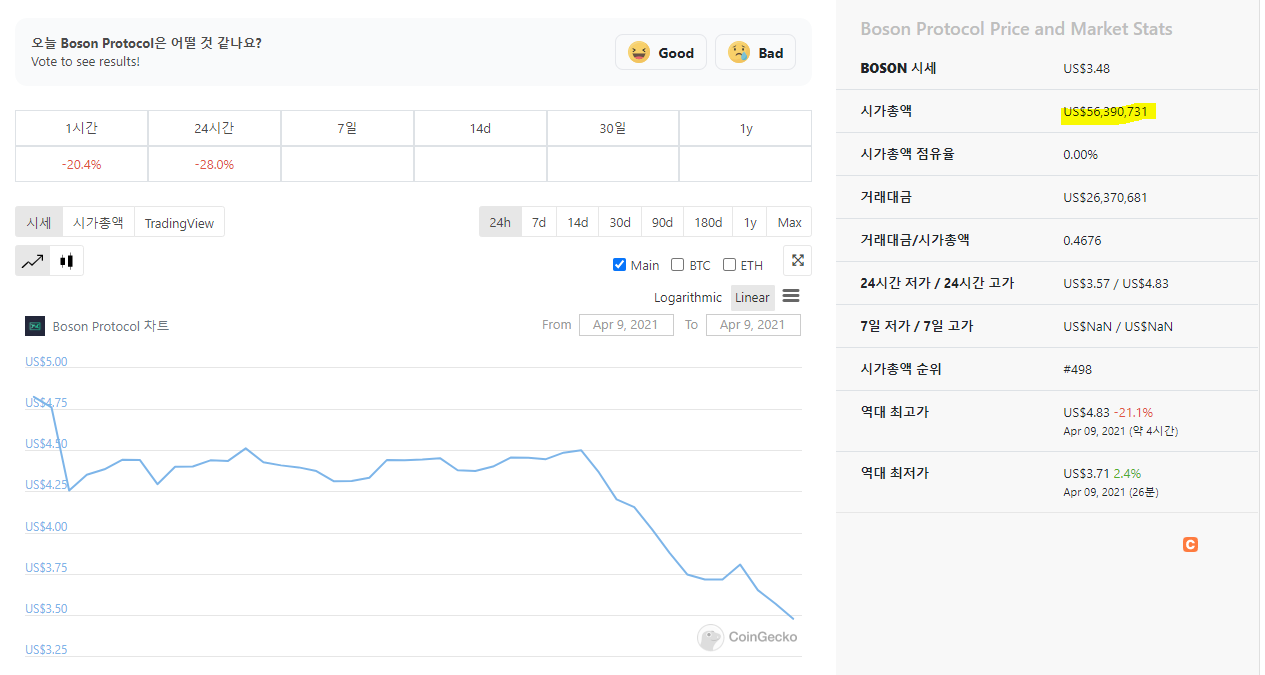Click the BOSON price US$3.48
Viewport: 1265px width, 675px height.
click(x=1087, y=69)
